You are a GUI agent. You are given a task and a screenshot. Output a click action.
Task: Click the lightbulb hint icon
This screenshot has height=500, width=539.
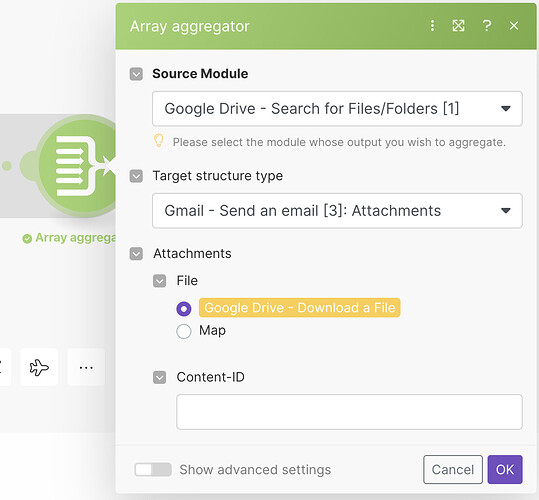[158, 141]
